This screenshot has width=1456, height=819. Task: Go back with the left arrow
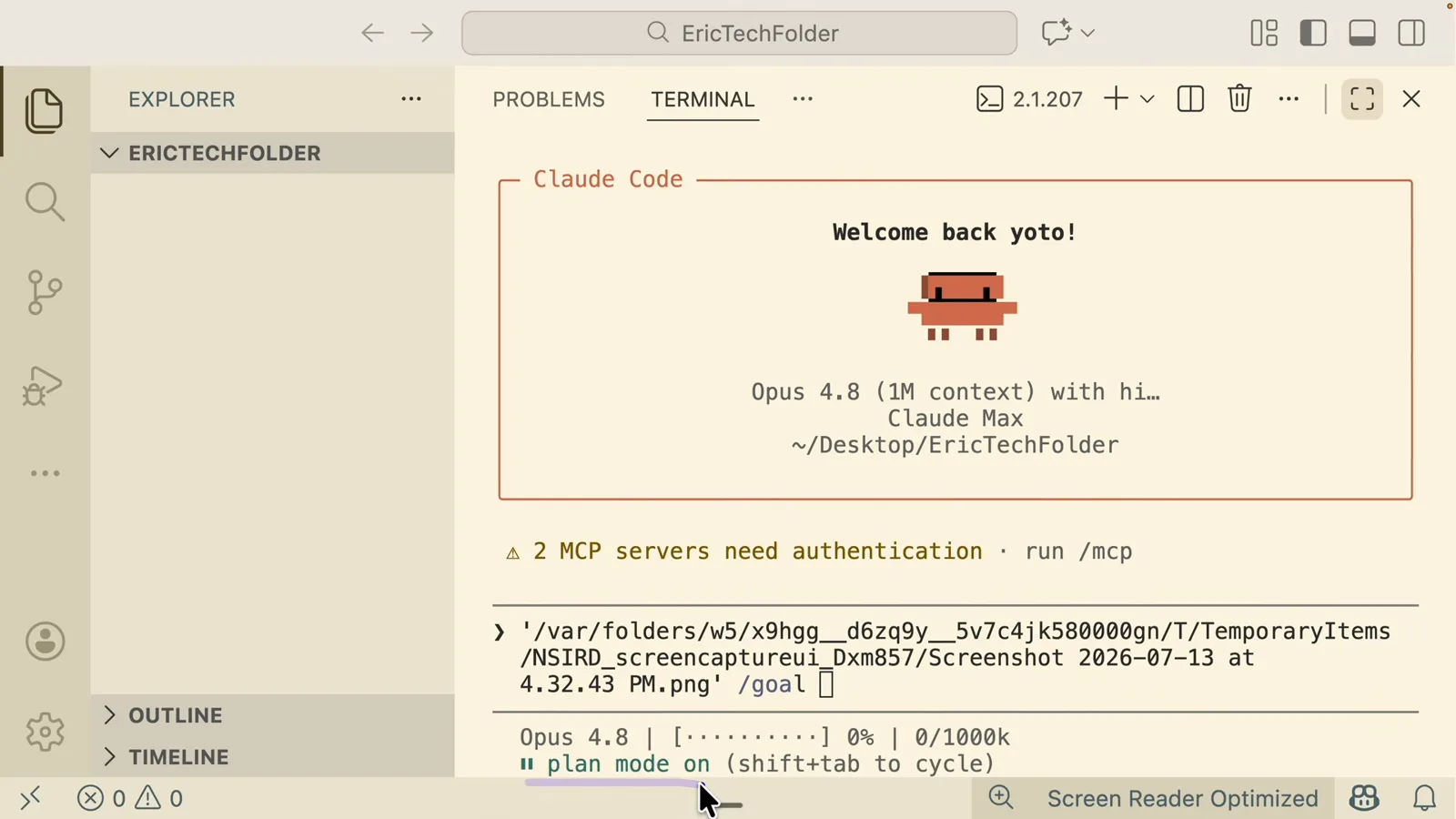point(372,34)
